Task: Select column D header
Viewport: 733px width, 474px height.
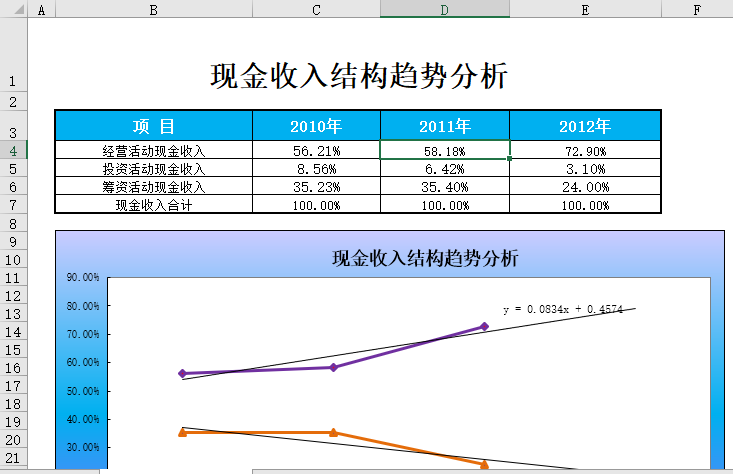Action: [x=444, y=9]
